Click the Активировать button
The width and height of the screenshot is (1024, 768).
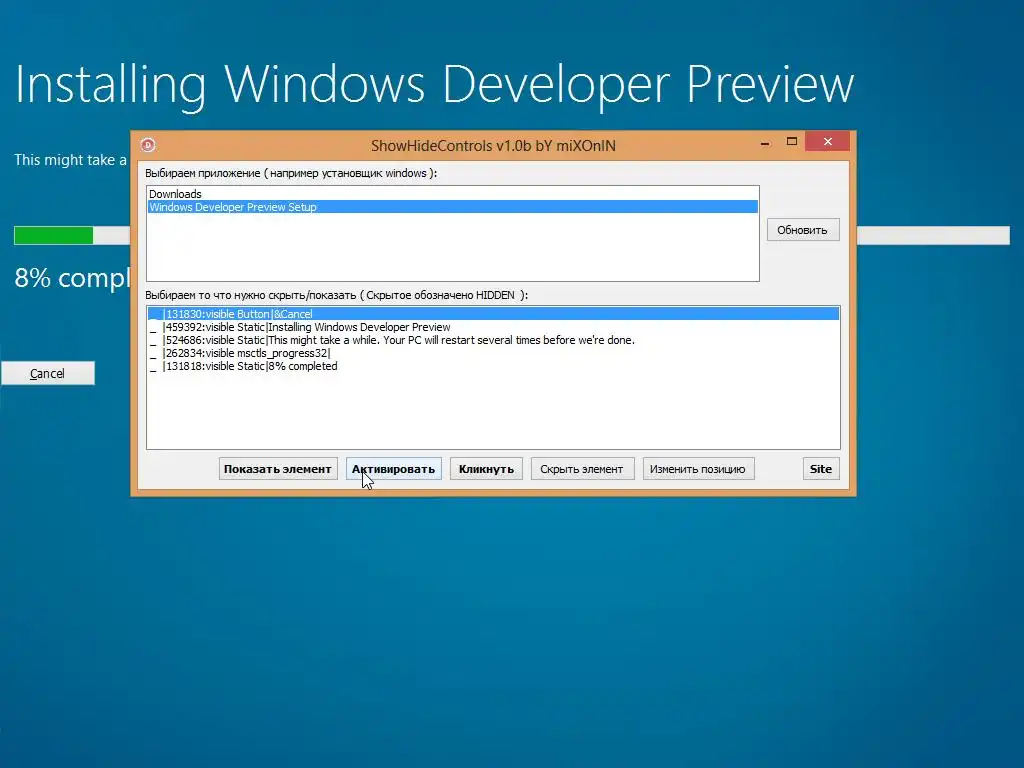393,469
